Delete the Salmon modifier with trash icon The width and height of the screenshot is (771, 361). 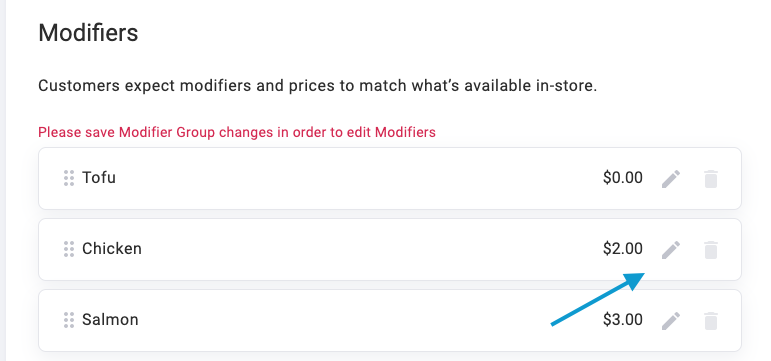[x=711, y=321]
